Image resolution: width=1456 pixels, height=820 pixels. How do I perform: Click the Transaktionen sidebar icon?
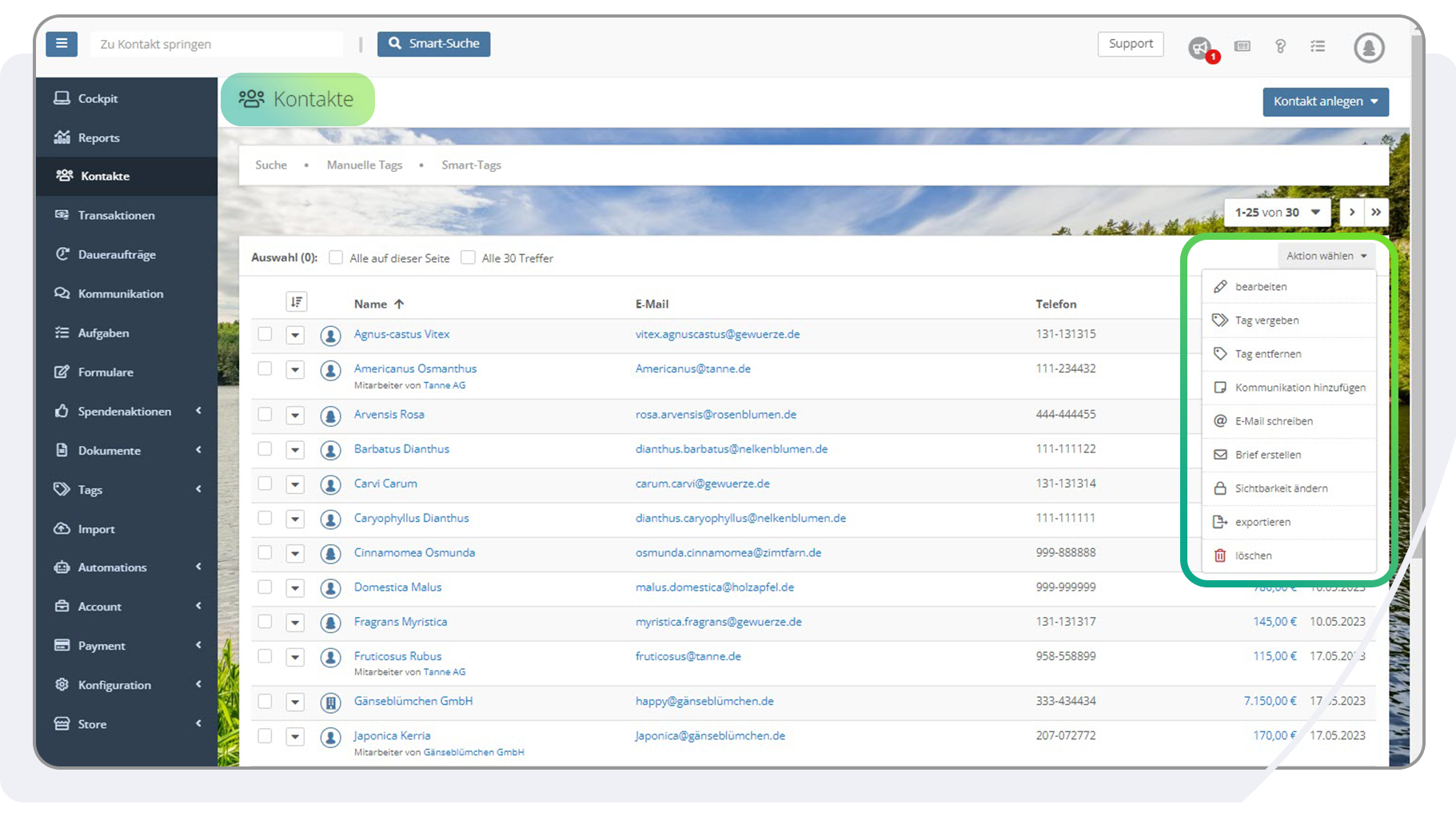click(63, 215)
